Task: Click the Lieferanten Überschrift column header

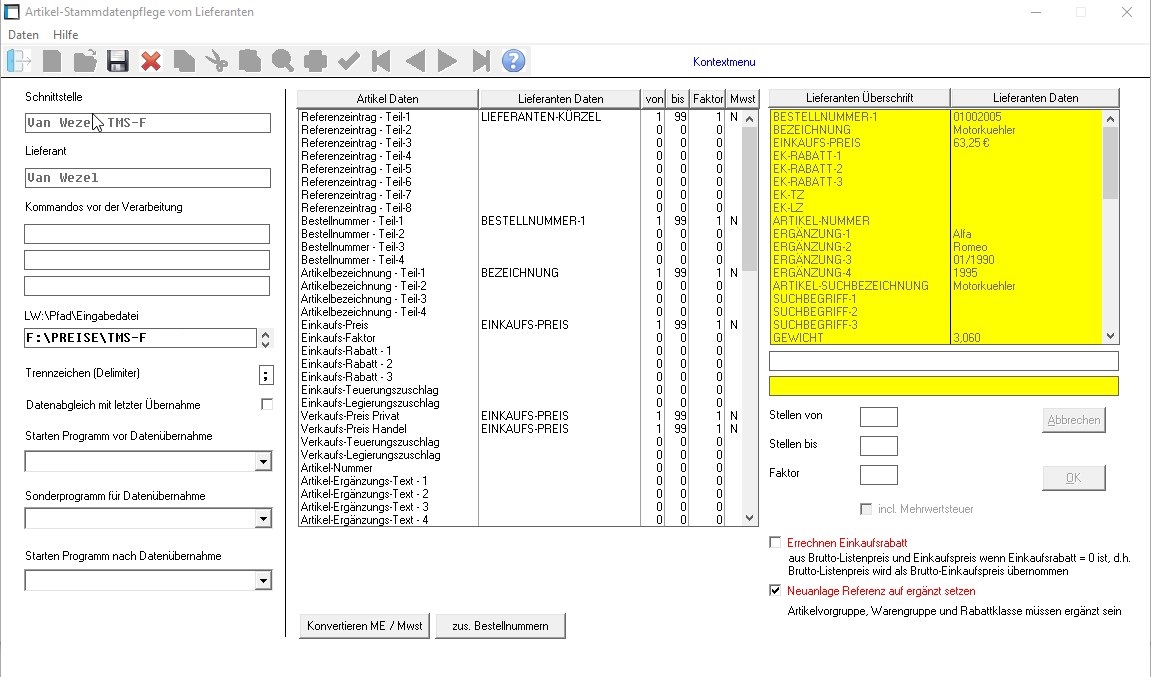Action: (x=860, y=98)
